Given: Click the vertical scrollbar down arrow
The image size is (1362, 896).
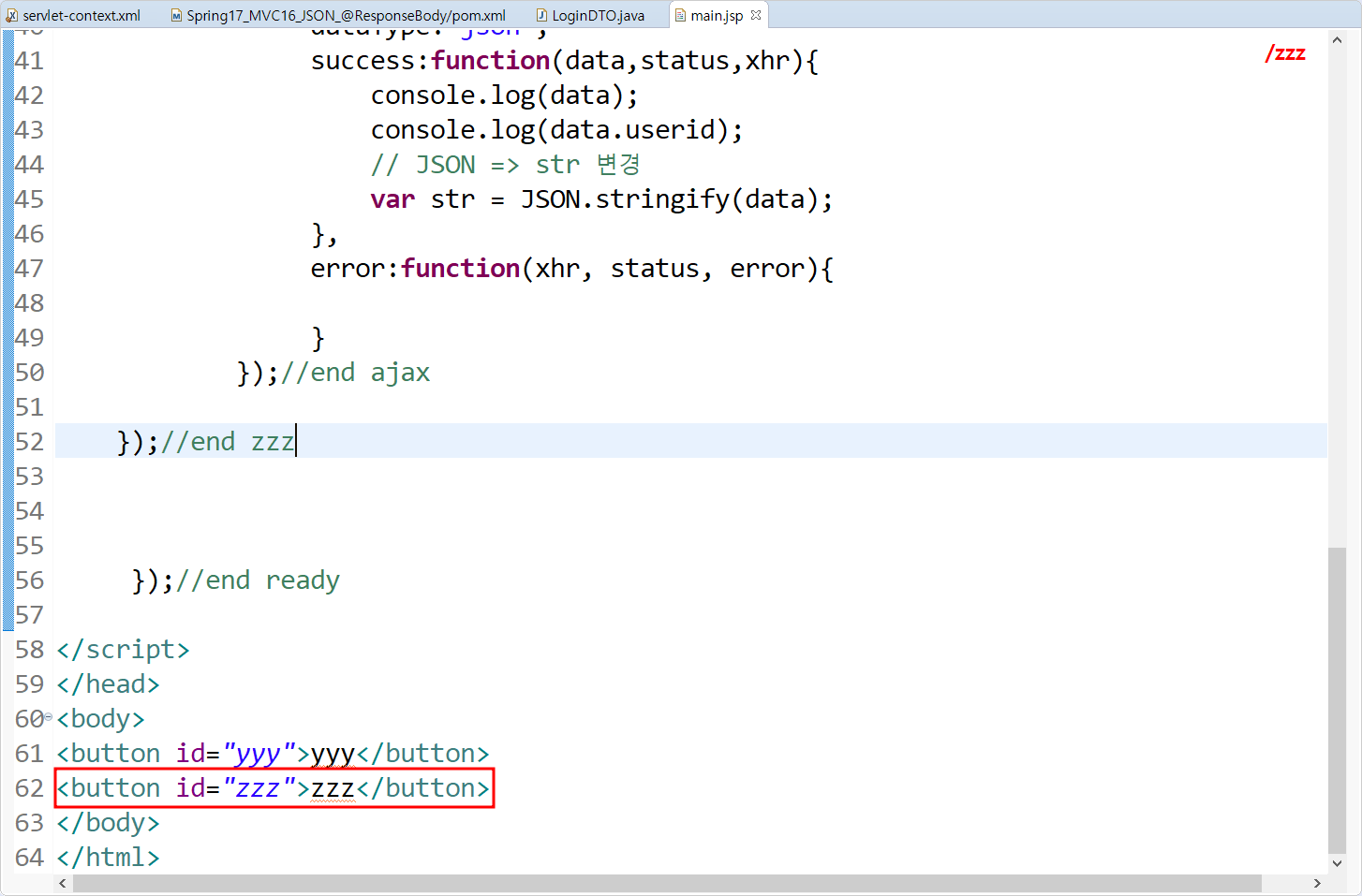Looking at the screenshot, I should point(1337,863).
